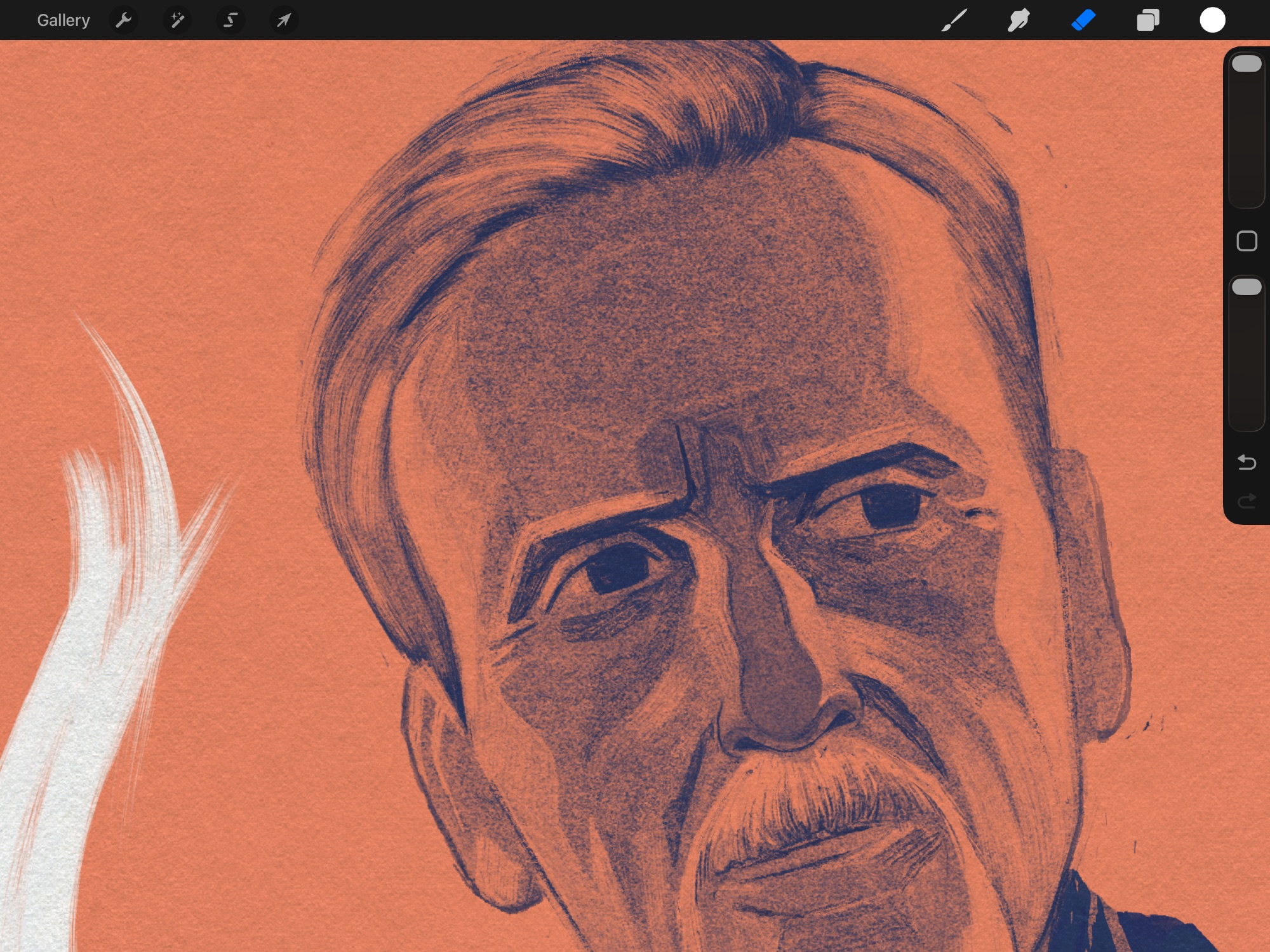Open the Adjustments magic wand menu

coord(177,20)
